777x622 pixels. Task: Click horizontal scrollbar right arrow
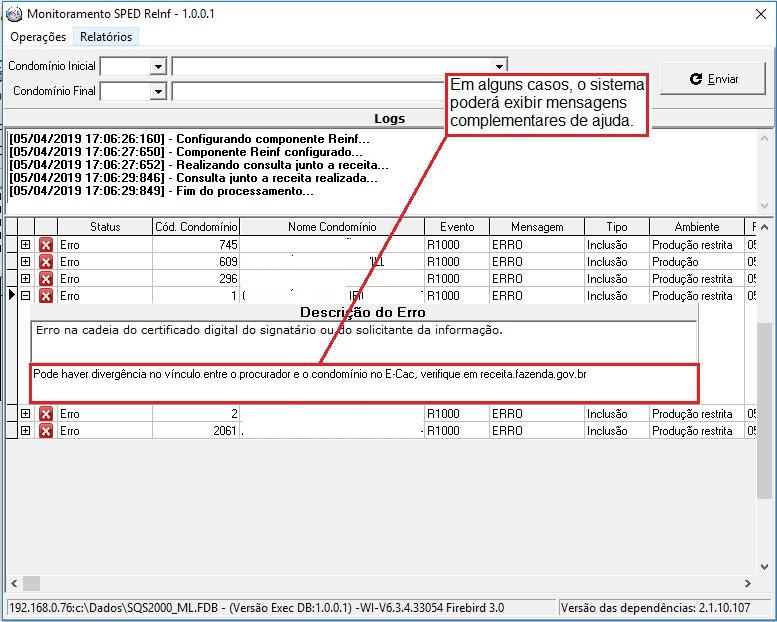[x=748, y=583]
